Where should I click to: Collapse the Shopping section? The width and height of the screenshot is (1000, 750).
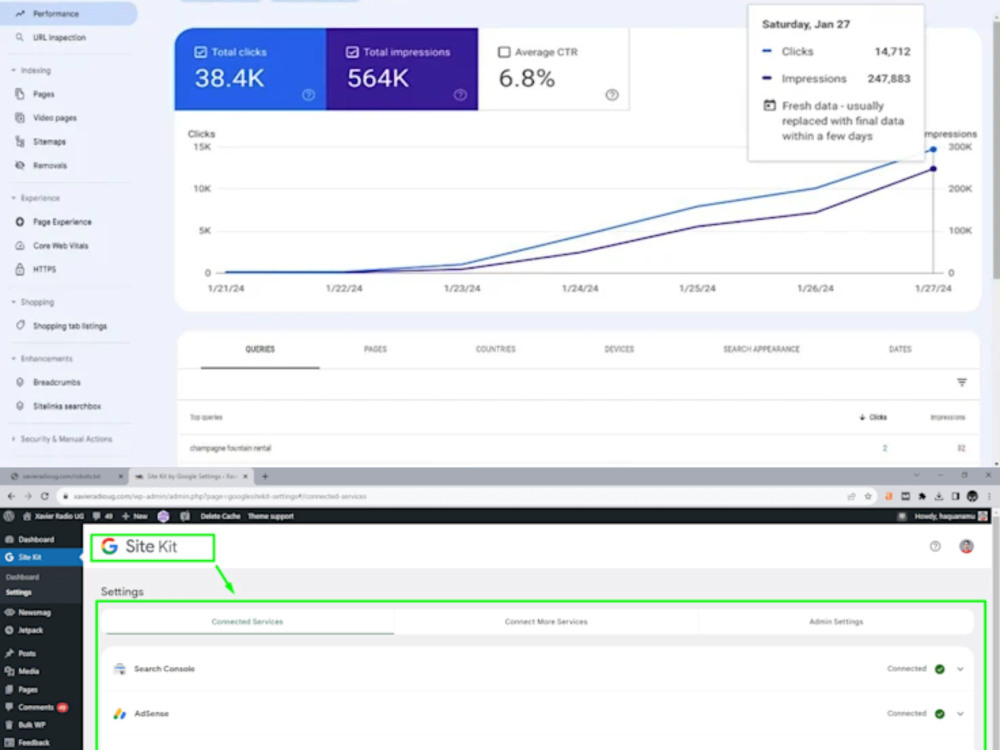33,302
